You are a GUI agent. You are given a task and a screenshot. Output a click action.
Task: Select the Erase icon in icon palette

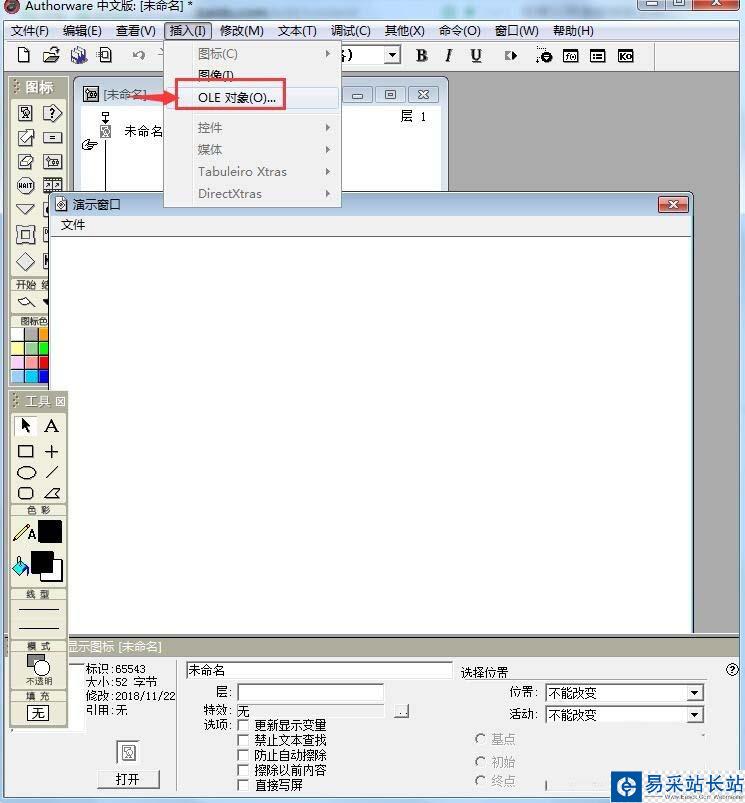[x=25, y=161]
